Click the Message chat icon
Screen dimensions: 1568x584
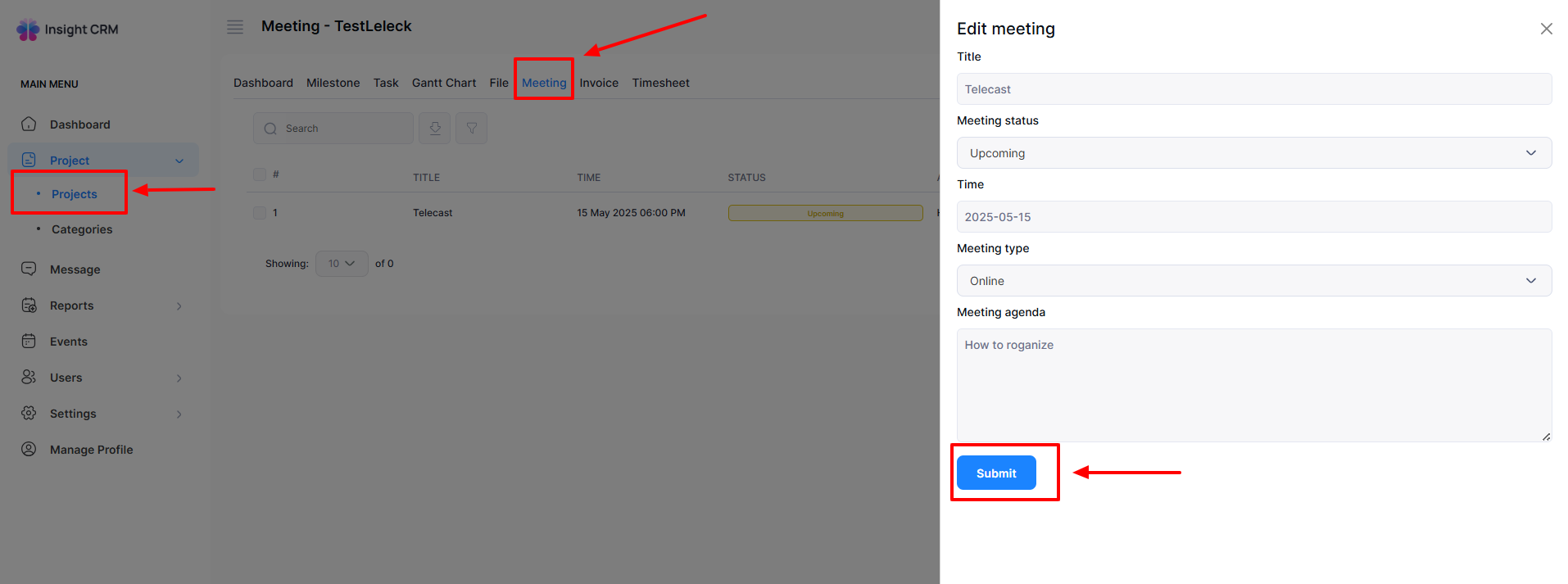[29, 269]
